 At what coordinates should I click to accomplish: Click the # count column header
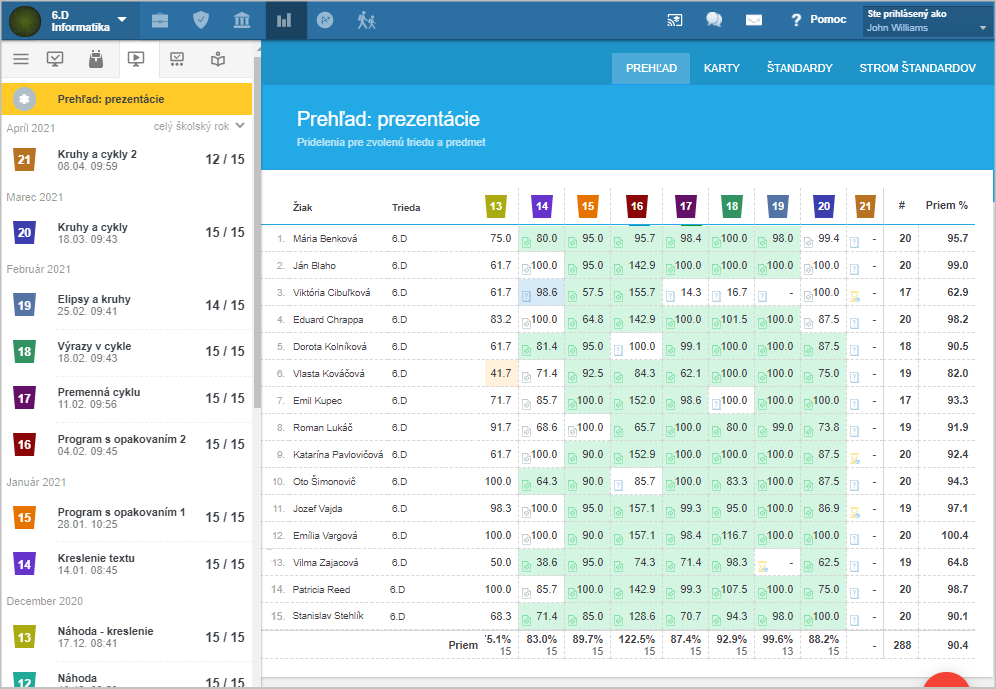coord(902,205)
